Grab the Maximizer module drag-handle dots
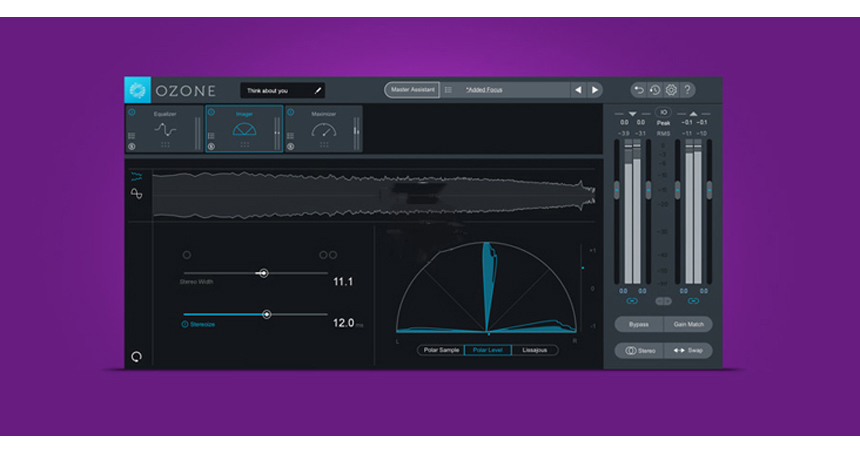 [324, 145]
